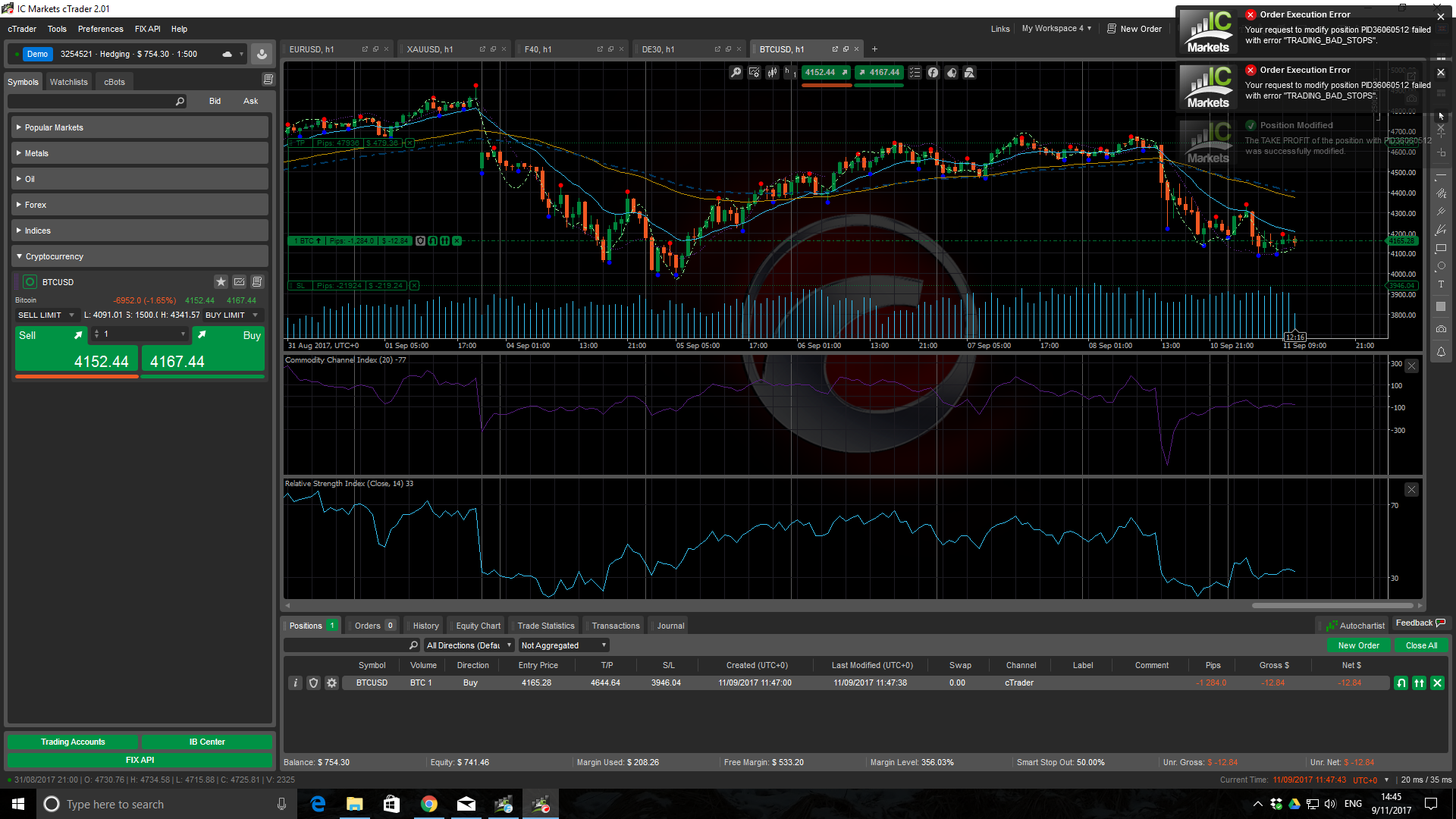
Task: Expand the Popular Markets group
Action: point(140,127)
